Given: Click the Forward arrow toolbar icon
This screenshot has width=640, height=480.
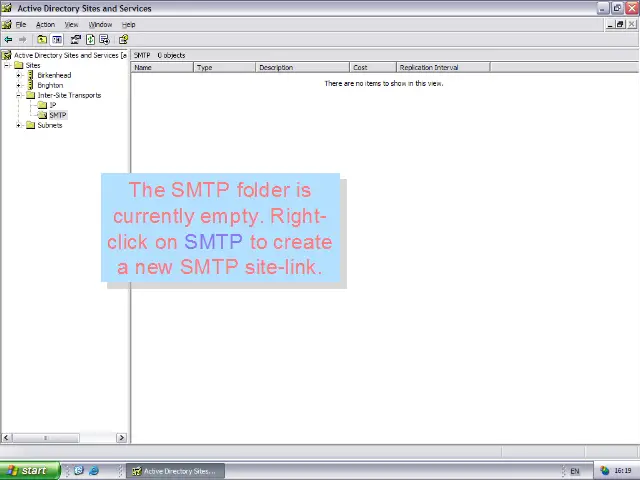Looking at the screenshot, I should (22, 40).
